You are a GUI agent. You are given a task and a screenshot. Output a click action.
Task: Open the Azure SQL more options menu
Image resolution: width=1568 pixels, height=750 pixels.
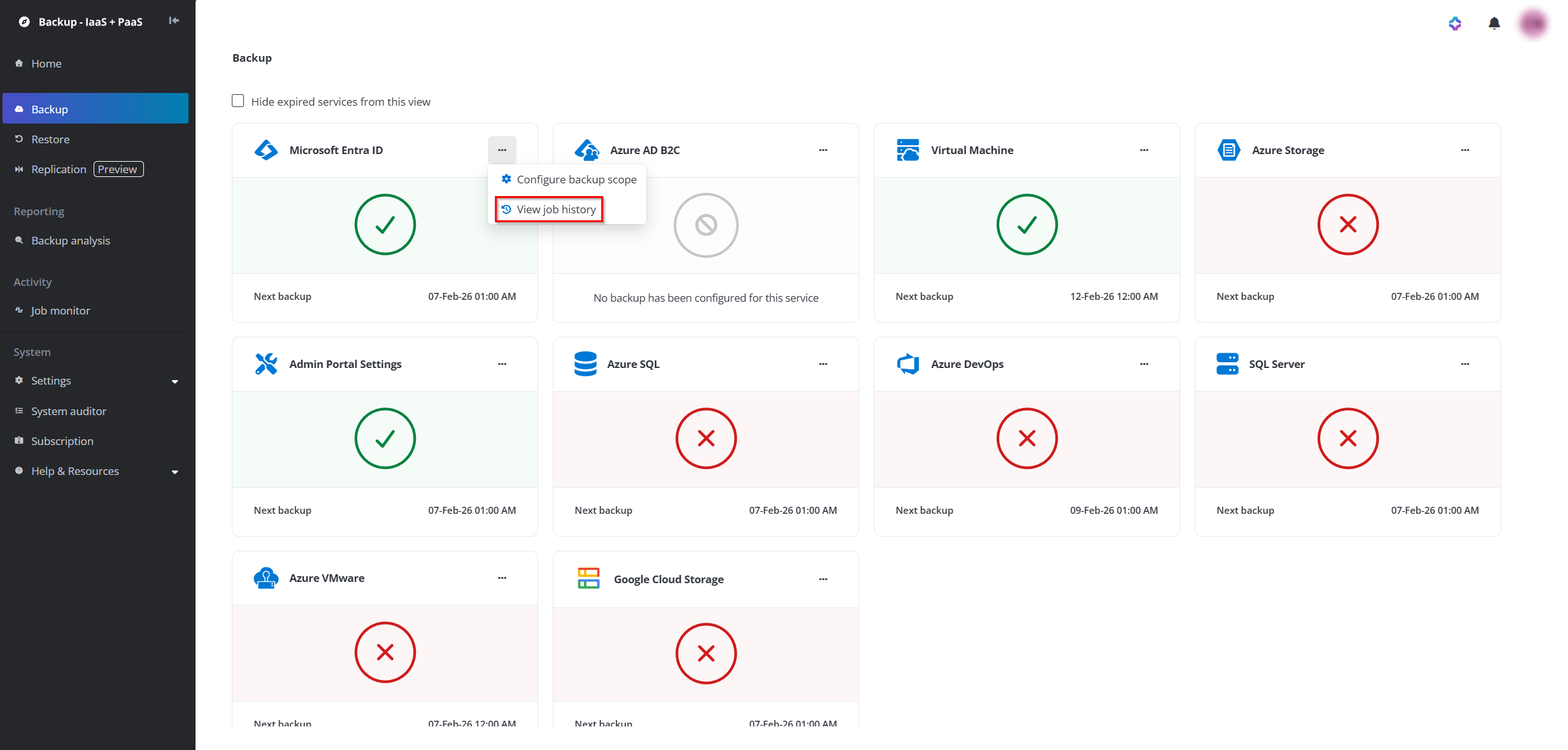tap(823, 364)
